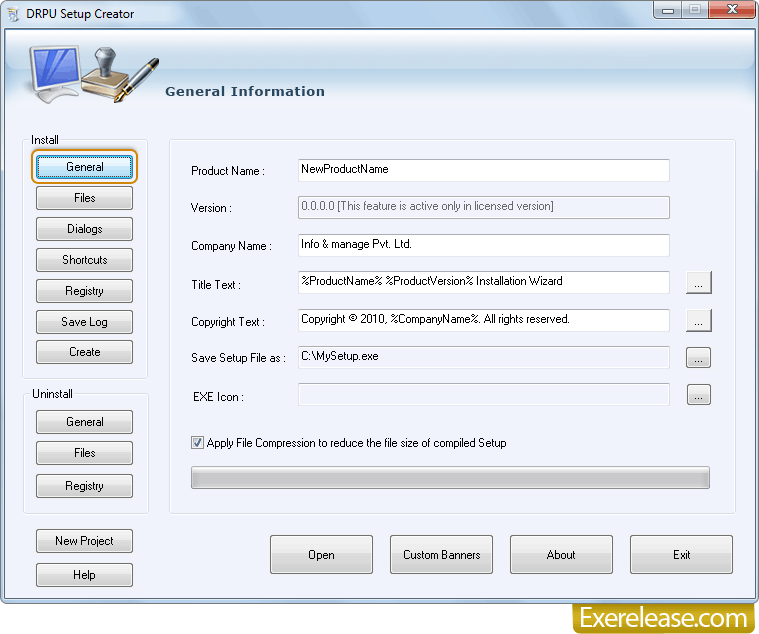This screenshot has width=759, height=634.
Task: Click the Open button
Action: click(x=321, y=555)
